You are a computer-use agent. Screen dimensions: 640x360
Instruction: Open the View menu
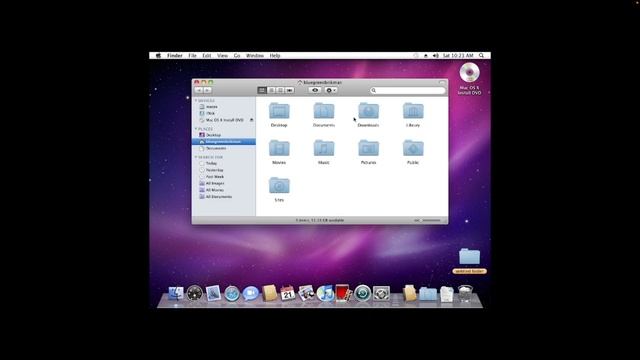click(222, 56)
